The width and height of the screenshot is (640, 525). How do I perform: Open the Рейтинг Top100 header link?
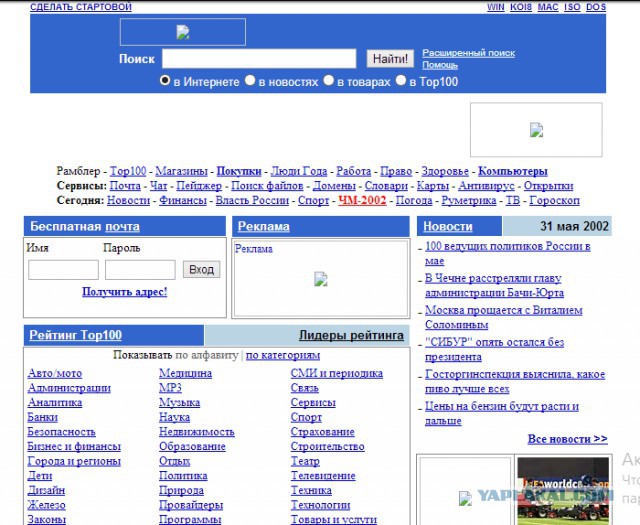(76, 335)
